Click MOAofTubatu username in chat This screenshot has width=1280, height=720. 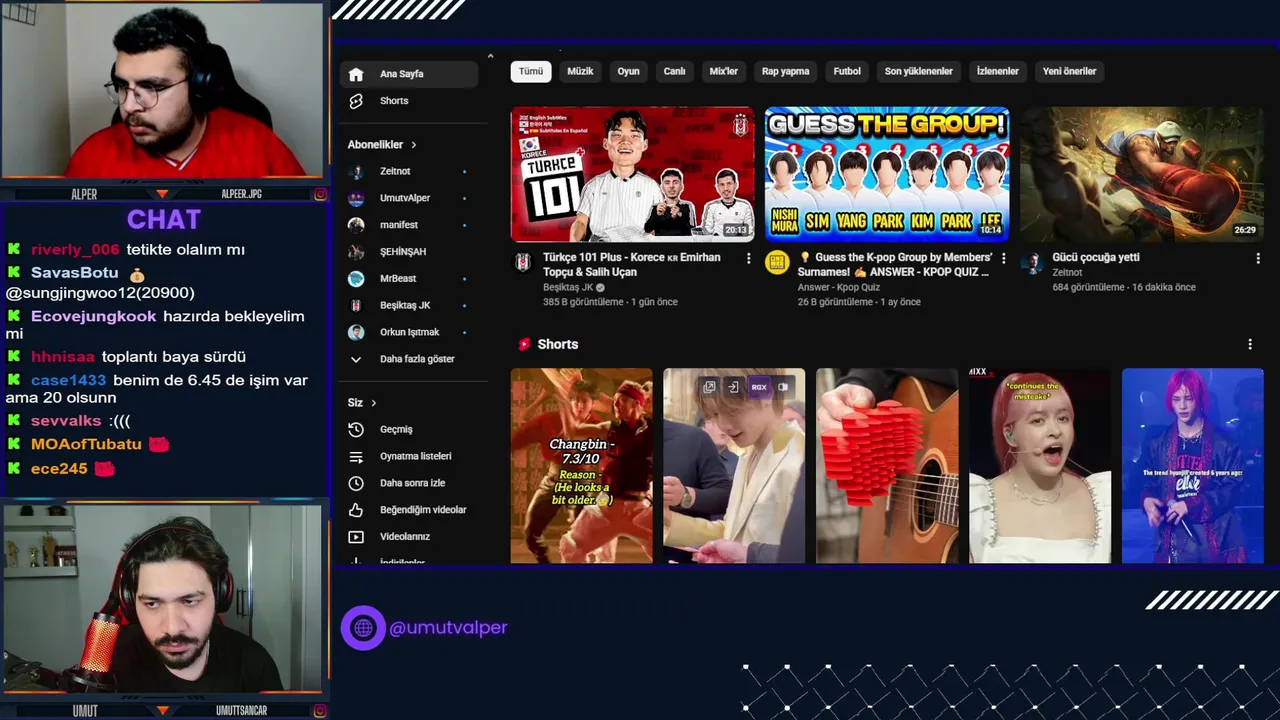click(86, 444)
